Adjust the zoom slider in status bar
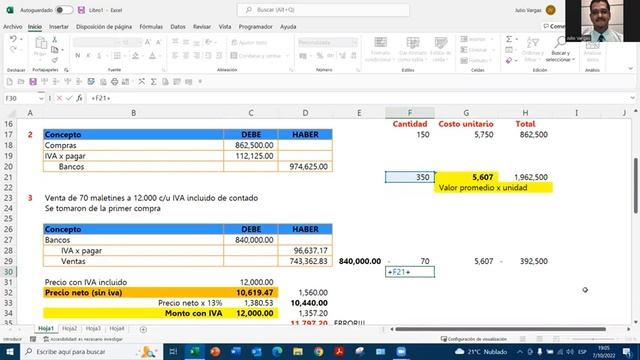This screenshot has height=360, width=640. click(594, 339)
